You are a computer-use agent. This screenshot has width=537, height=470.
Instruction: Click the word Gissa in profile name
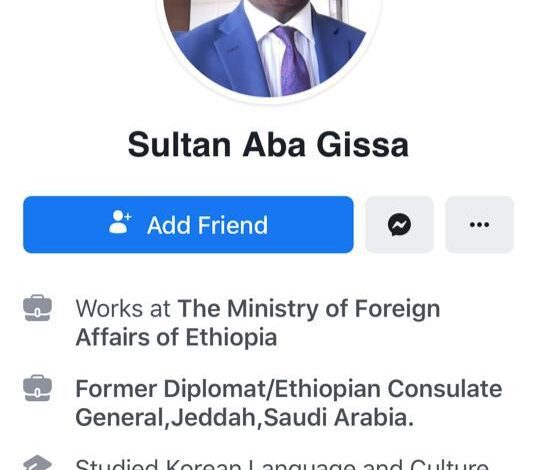pos(363,145)
